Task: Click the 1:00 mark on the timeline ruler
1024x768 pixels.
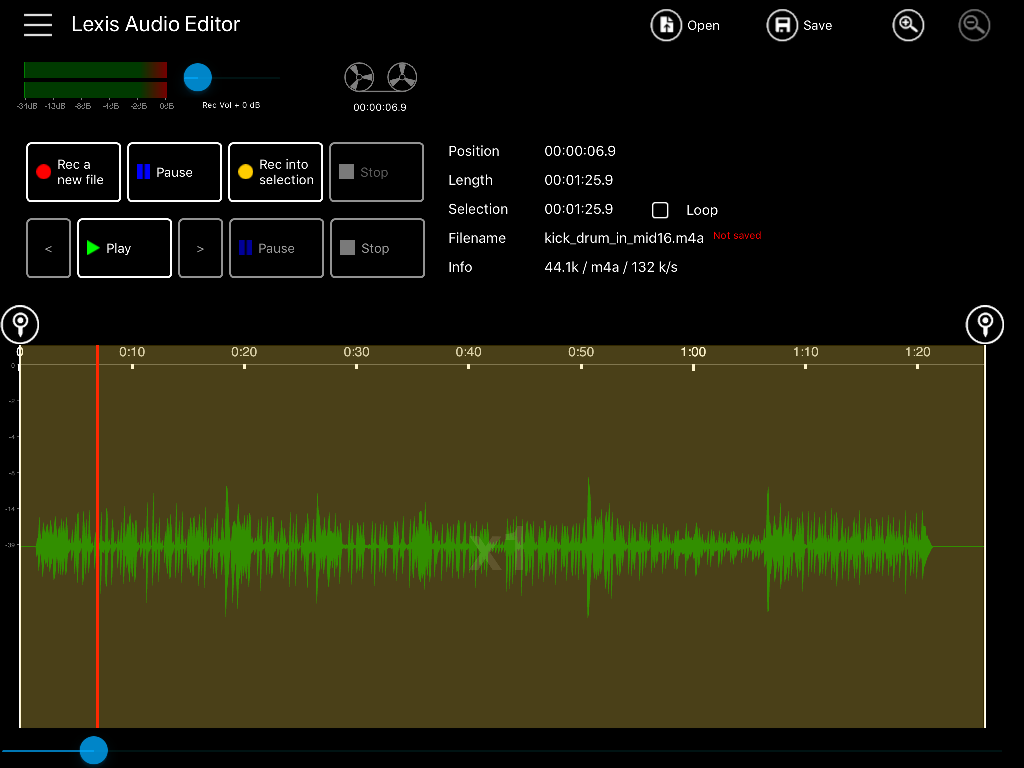Action: pyautogui.click(x=694, y=352)
